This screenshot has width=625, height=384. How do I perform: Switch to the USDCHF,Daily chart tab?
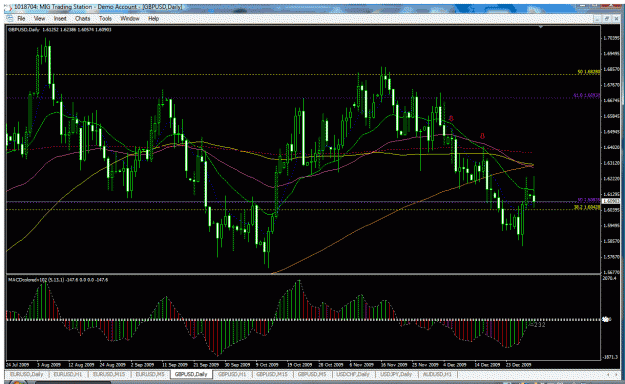353,374
